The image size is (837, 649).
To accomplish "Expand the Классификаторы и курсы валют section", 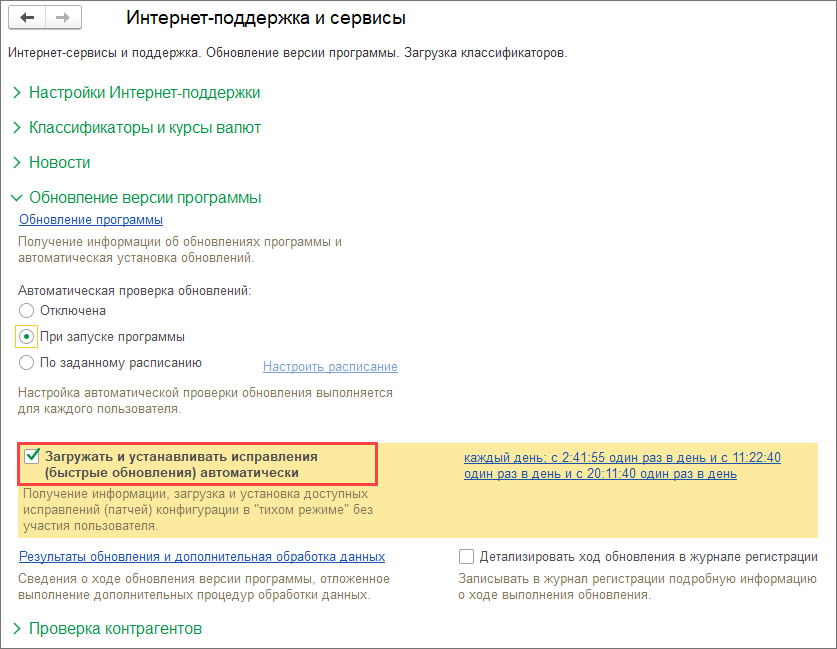I will pyautogui.click(x=110, y=127).
